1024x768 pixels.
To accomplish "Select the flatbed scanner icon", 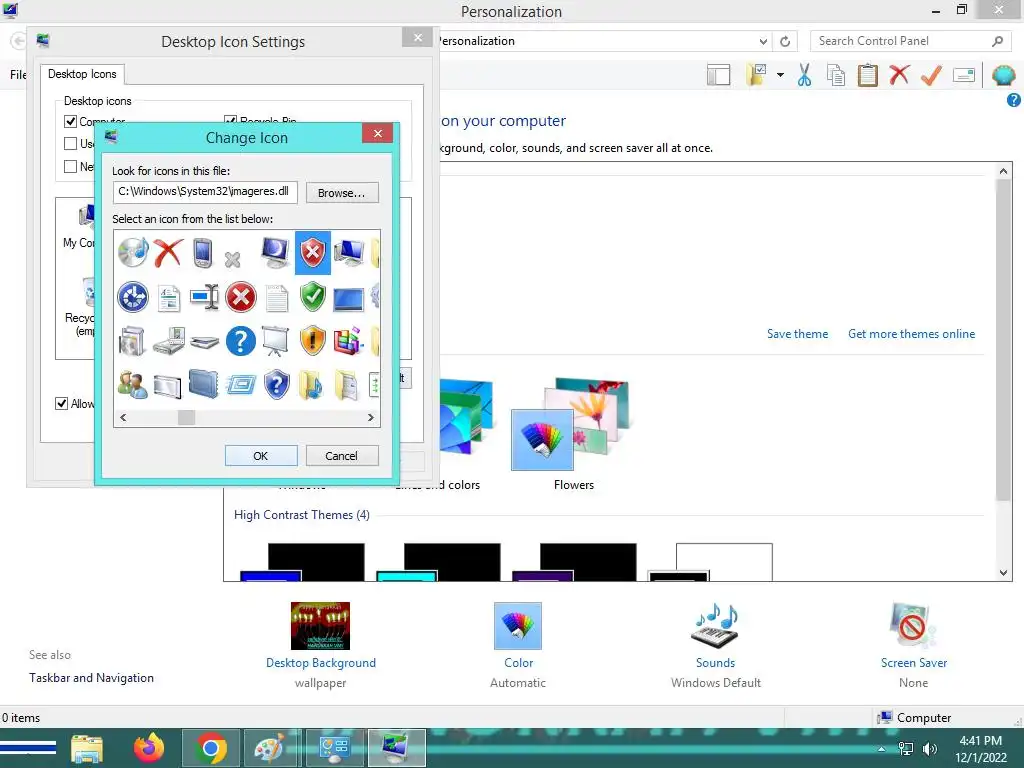I will [204, 342].
